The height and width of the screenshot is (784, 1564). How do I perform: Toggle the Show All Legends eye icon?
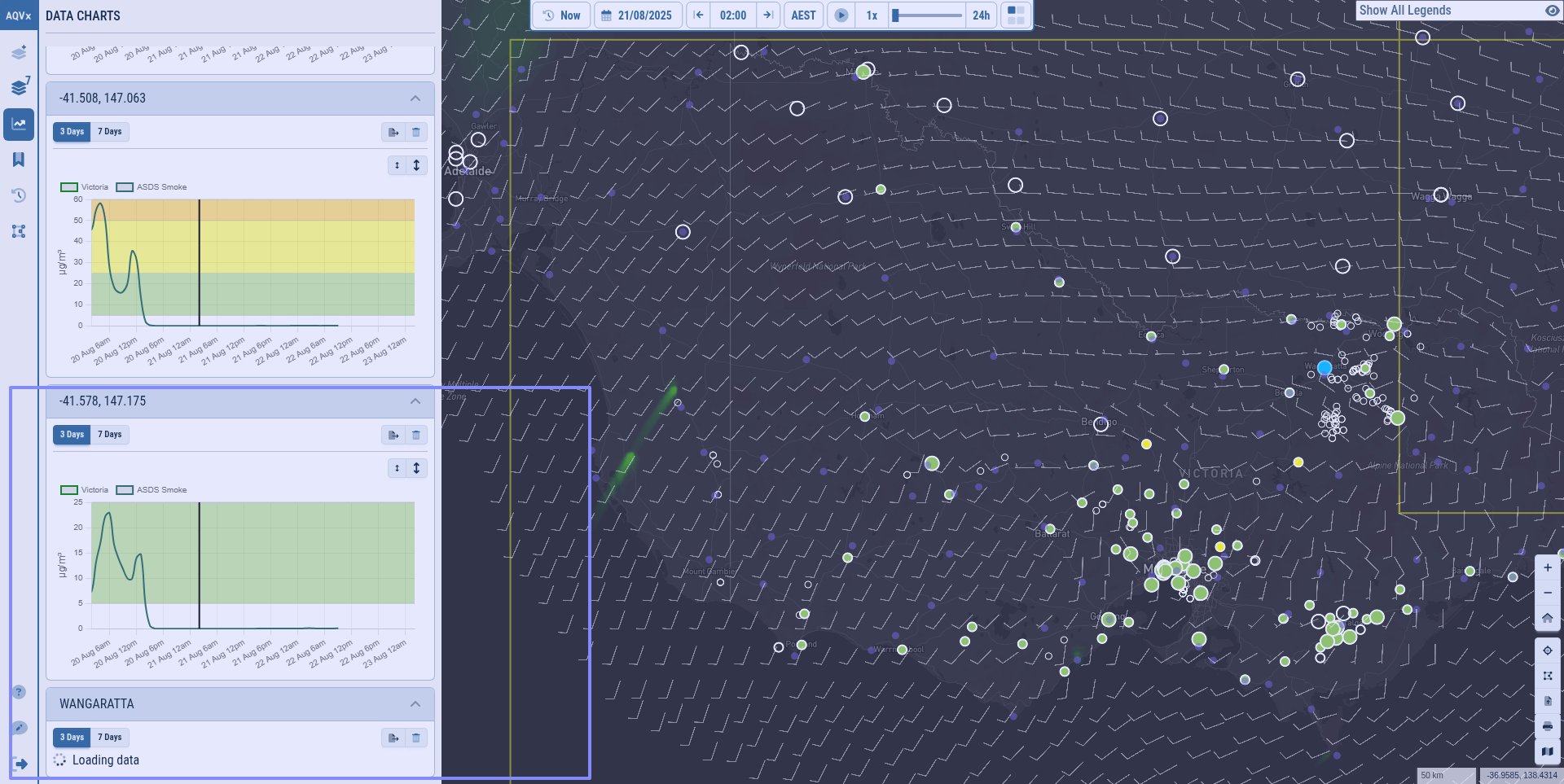[x=1552, y=11]
